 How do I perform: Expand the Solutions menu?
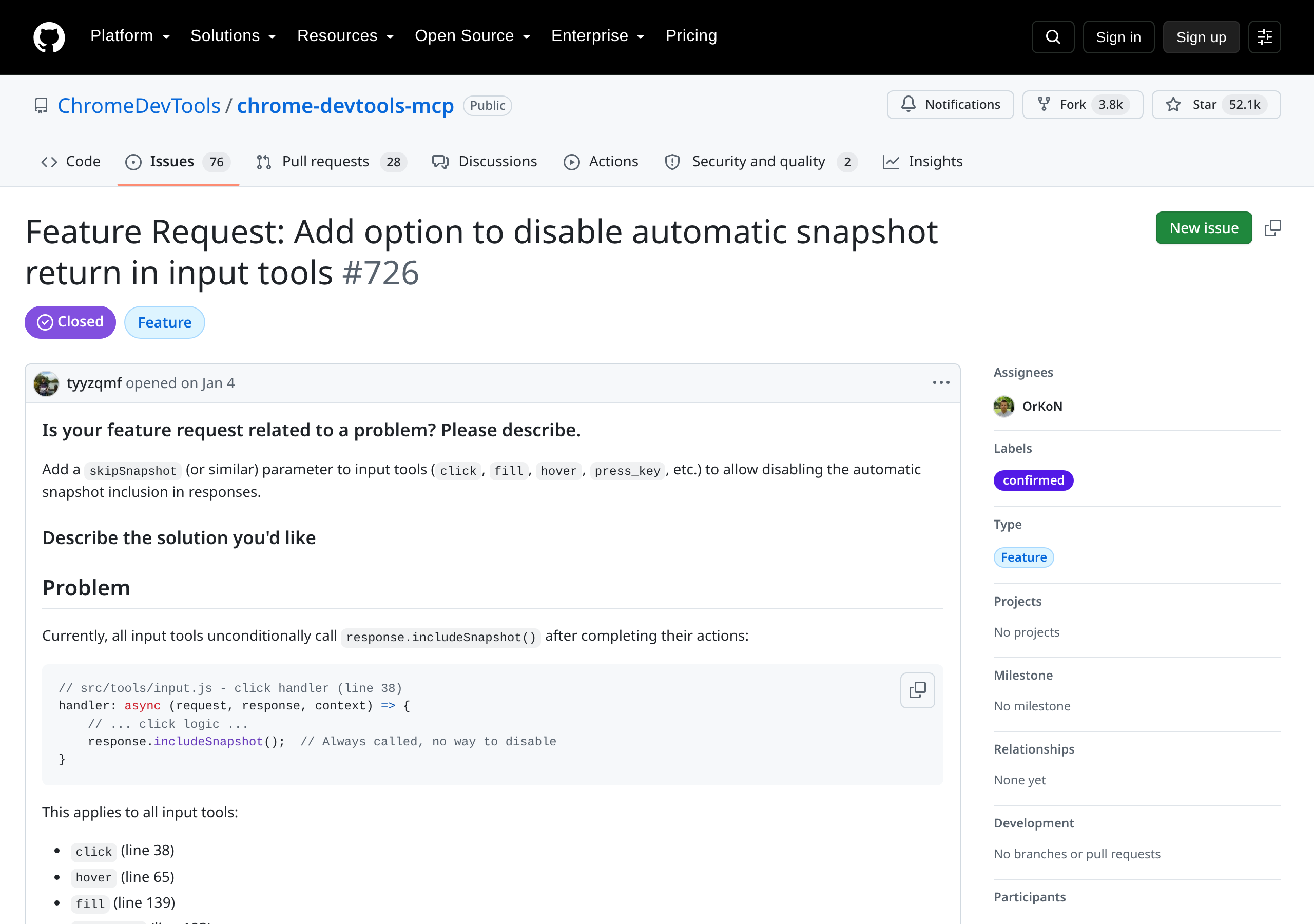click(x=234, y=35)
